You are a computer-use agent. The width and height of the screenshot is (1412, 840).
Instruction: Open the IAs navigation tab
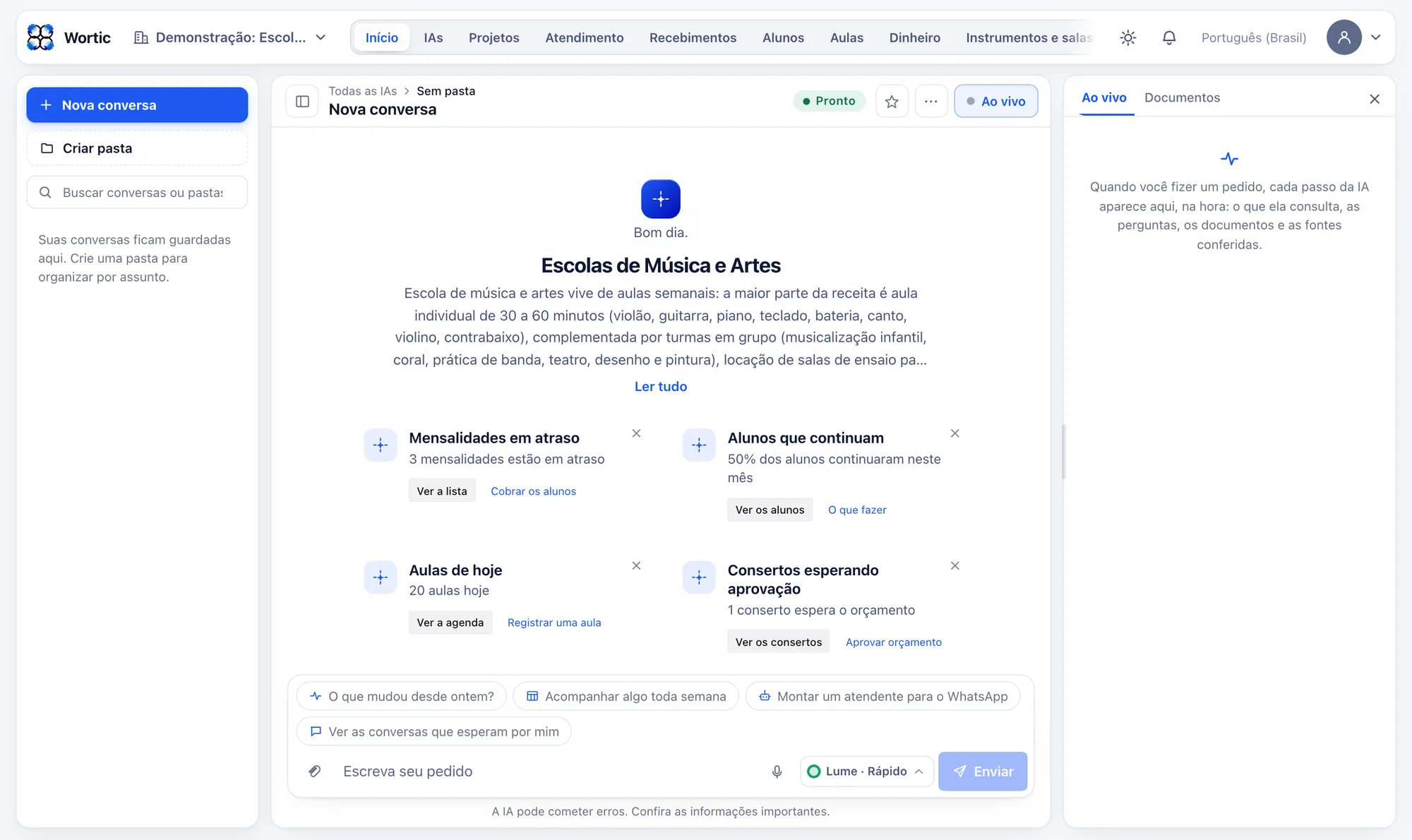coord(433,37)
